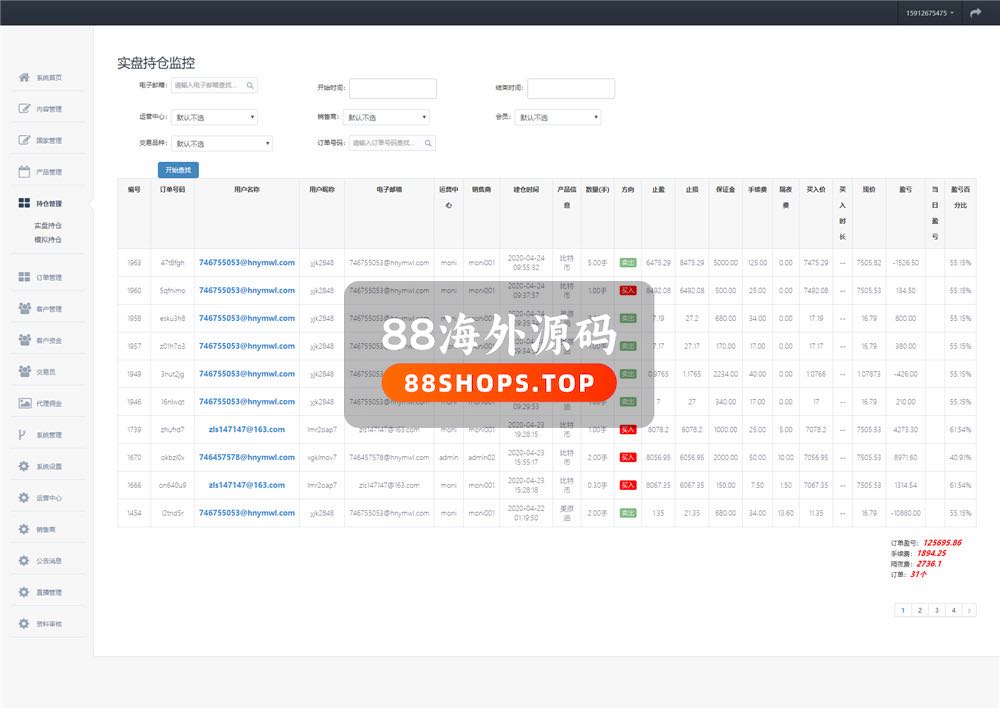Open user link zls147147@163.com in row 1739
Screen dimensions: 1000x709
(x=247, y=429)
